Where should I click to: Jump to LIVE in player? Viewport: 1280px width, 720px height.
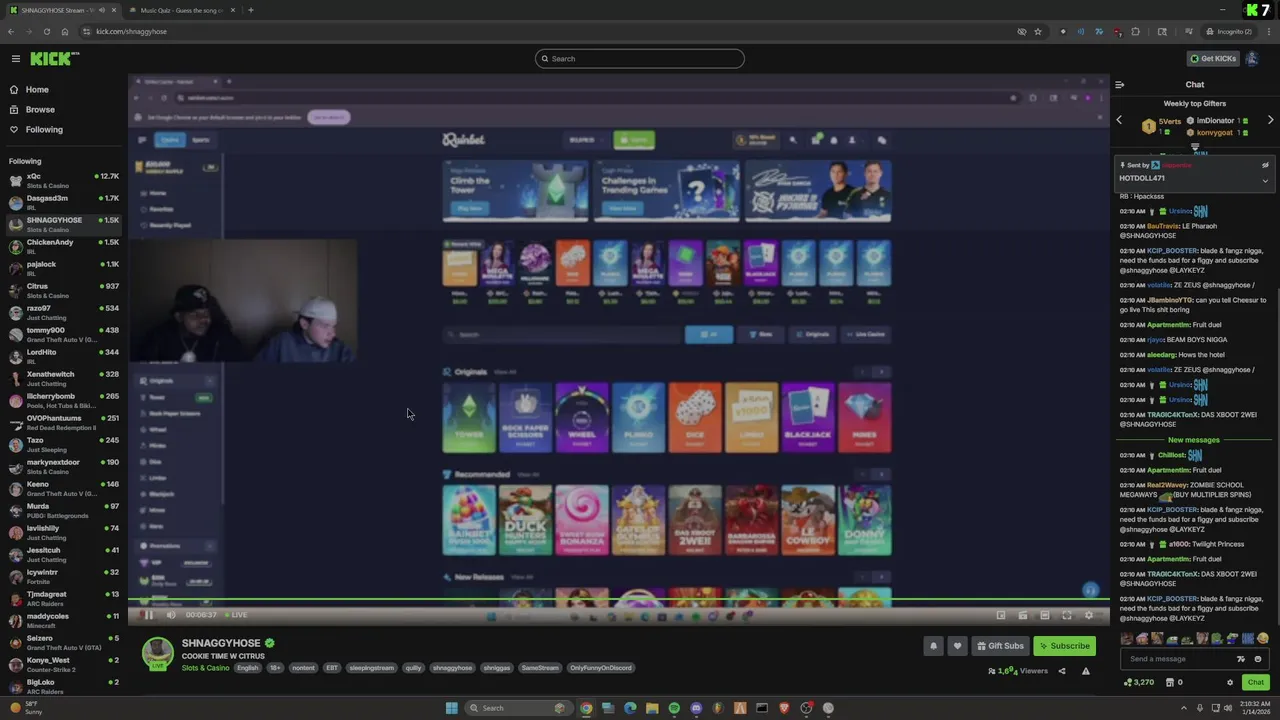coord(236,615)
